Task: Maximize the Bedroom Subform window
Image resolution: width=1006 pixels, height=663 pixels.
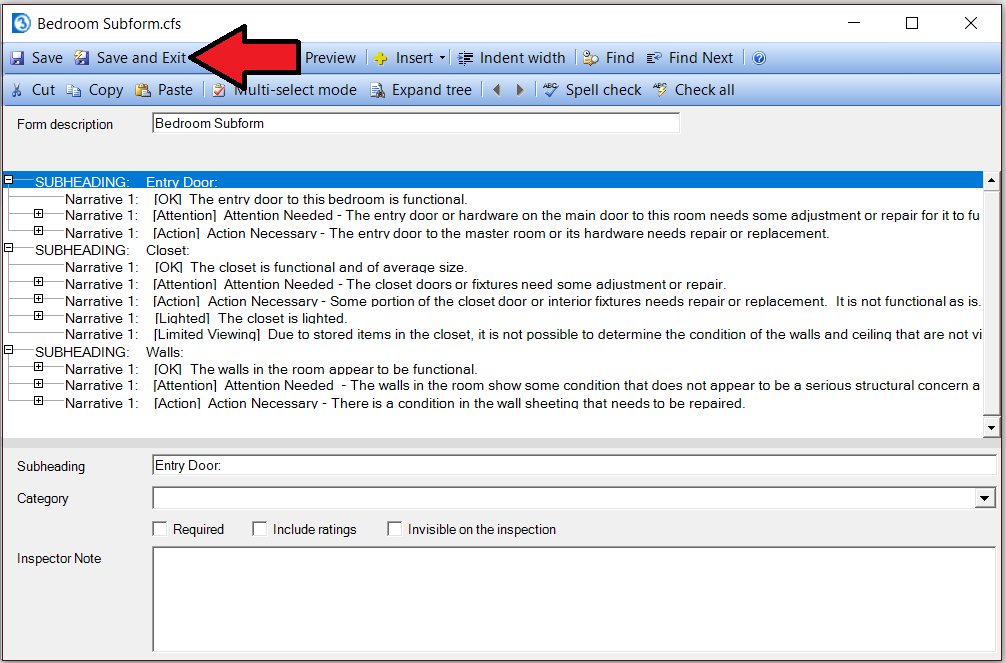Action: pyautogui.click(x=912, y=24)
